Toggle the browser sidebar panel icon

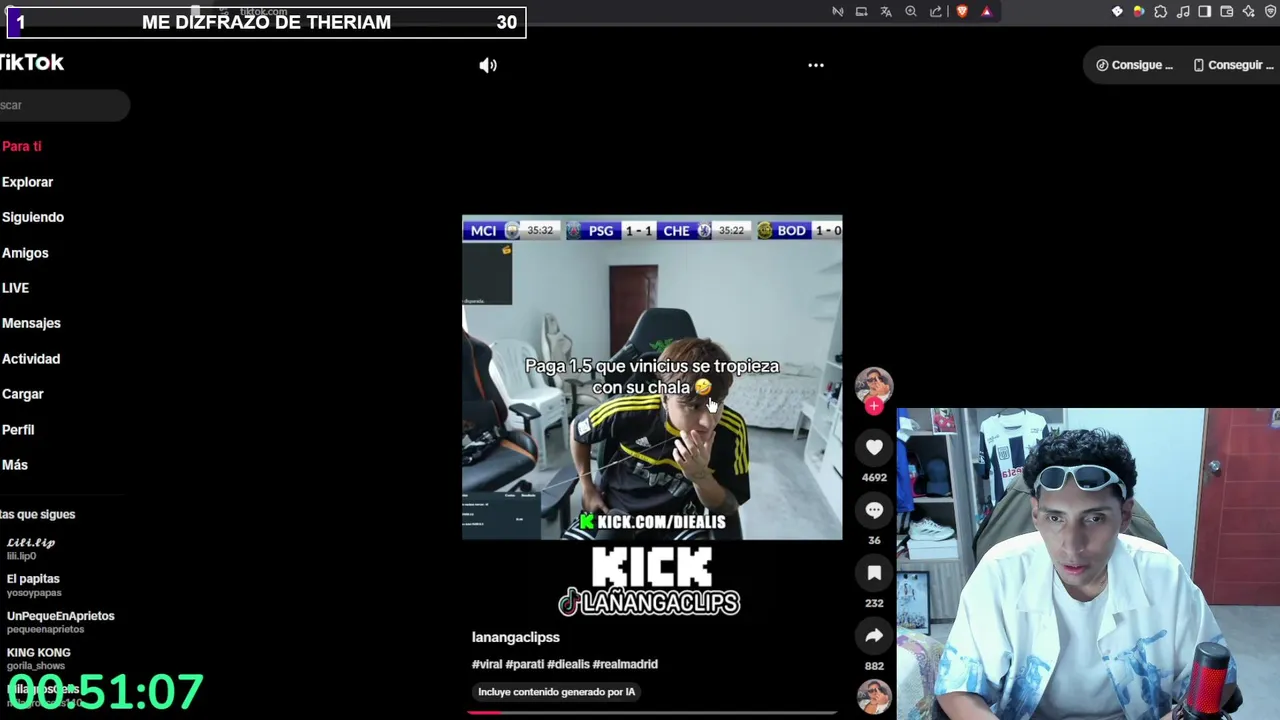pos(1205,12)
